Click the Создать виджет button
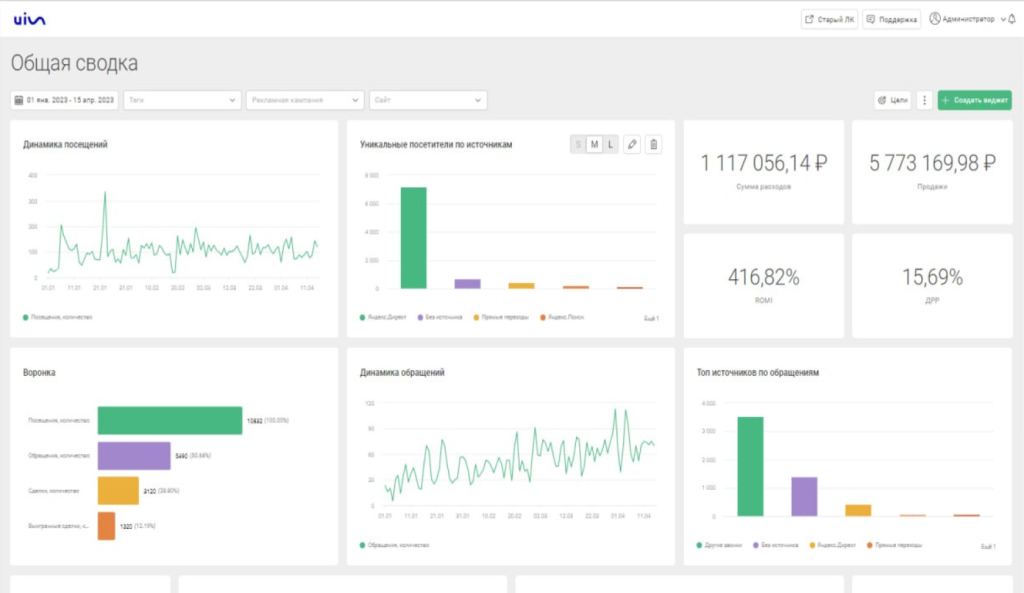This screenshot has height=593, width=1024. tap(974, 100)
